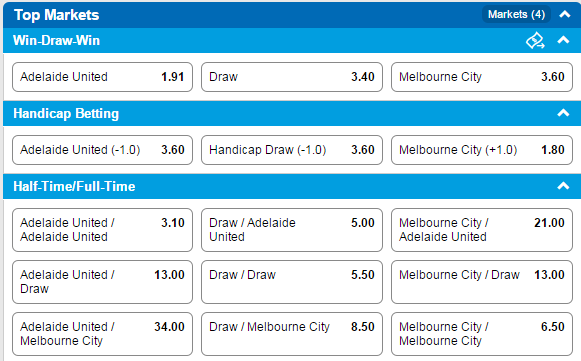Viewport: 581px width, 361px height.
Task: Select Melbourne City to win at 3.60
Action: [x=482, y=77]
